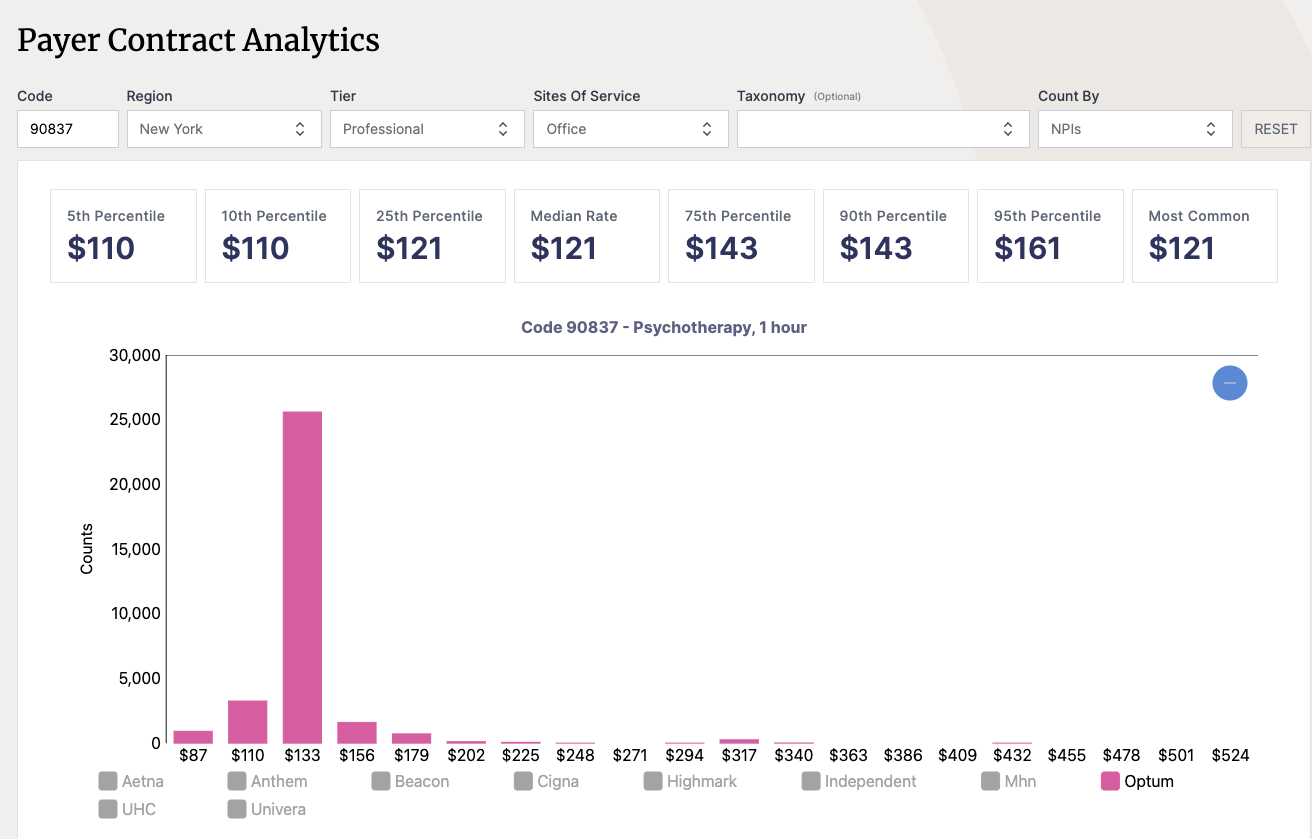Toggle the Anthem legend swatch

click(x=237, y=781)
